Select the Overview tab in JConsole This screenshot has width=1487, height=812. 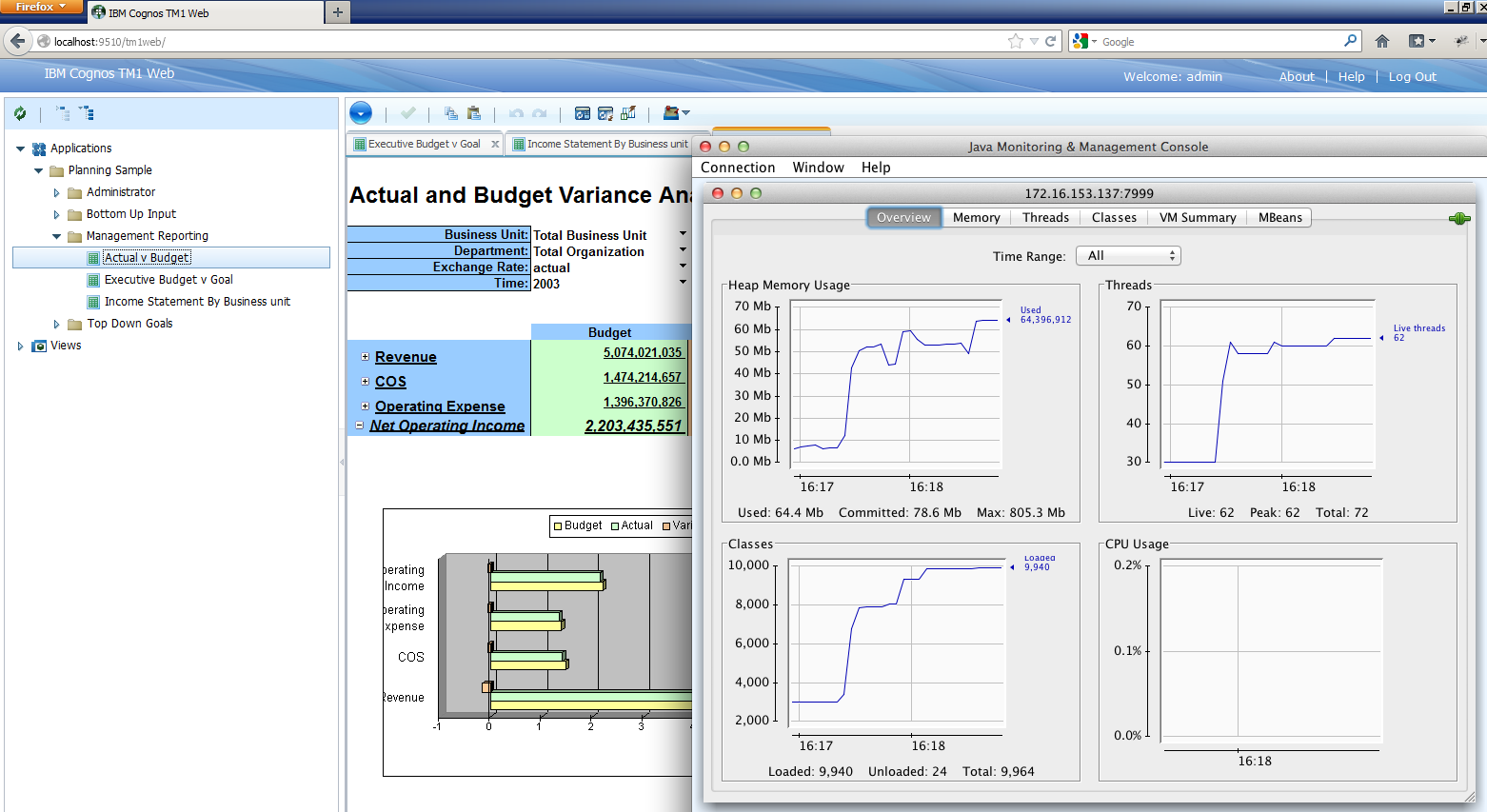tap(903, 217)
